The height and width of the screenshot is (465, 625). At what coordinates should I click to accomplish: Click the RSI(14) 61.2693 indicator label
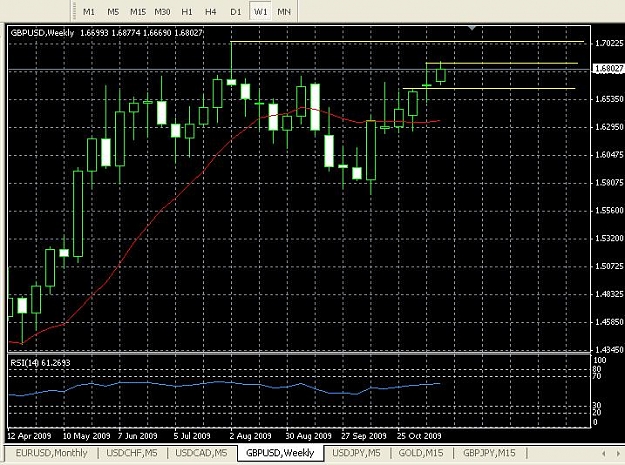(40, 363)
